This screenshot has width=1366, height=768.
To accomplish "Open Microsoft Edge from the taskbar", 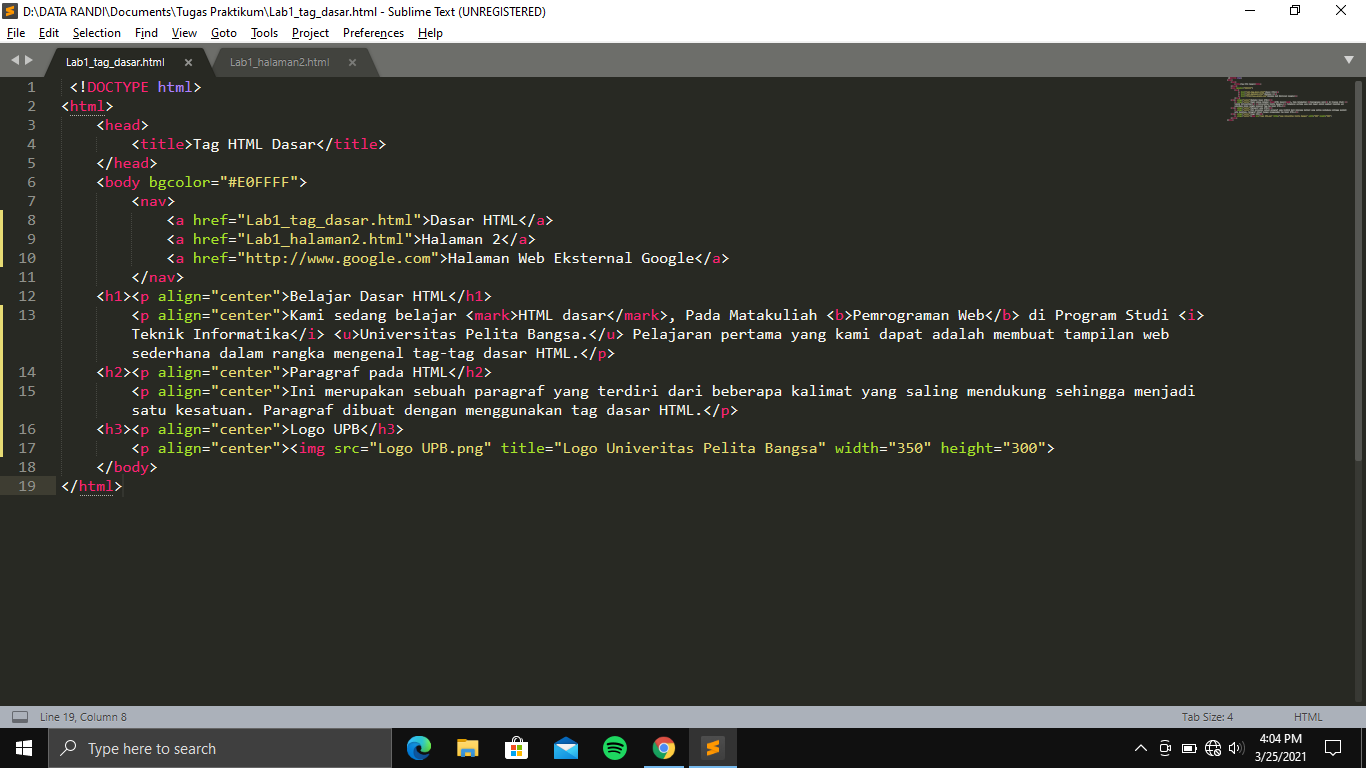I will tap(418, 747).
